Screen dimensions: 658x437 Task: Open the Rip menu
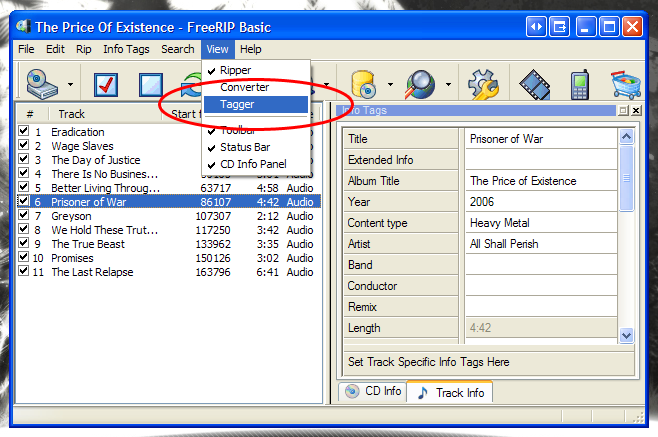pos(84,49)
